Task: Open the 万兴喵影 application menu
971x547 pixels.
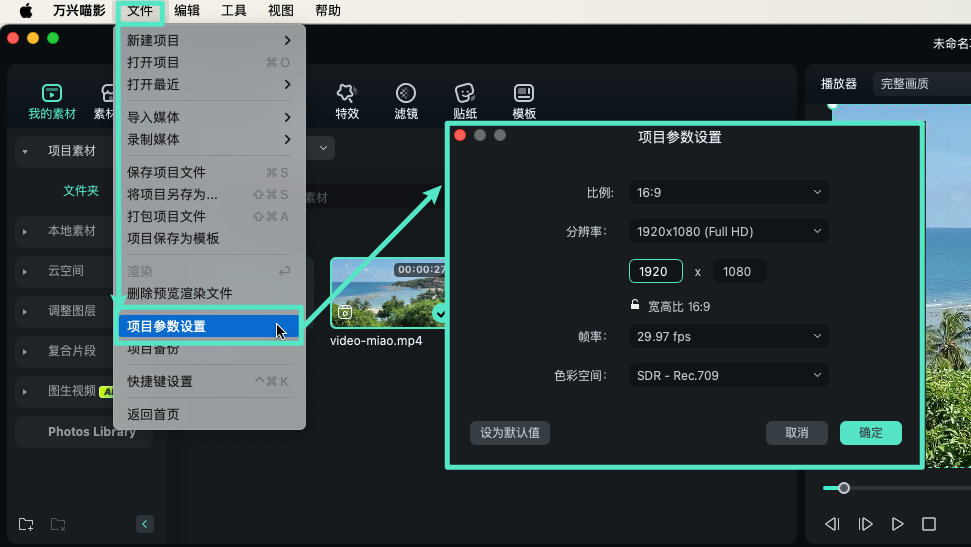Action: tap(79, 11)
